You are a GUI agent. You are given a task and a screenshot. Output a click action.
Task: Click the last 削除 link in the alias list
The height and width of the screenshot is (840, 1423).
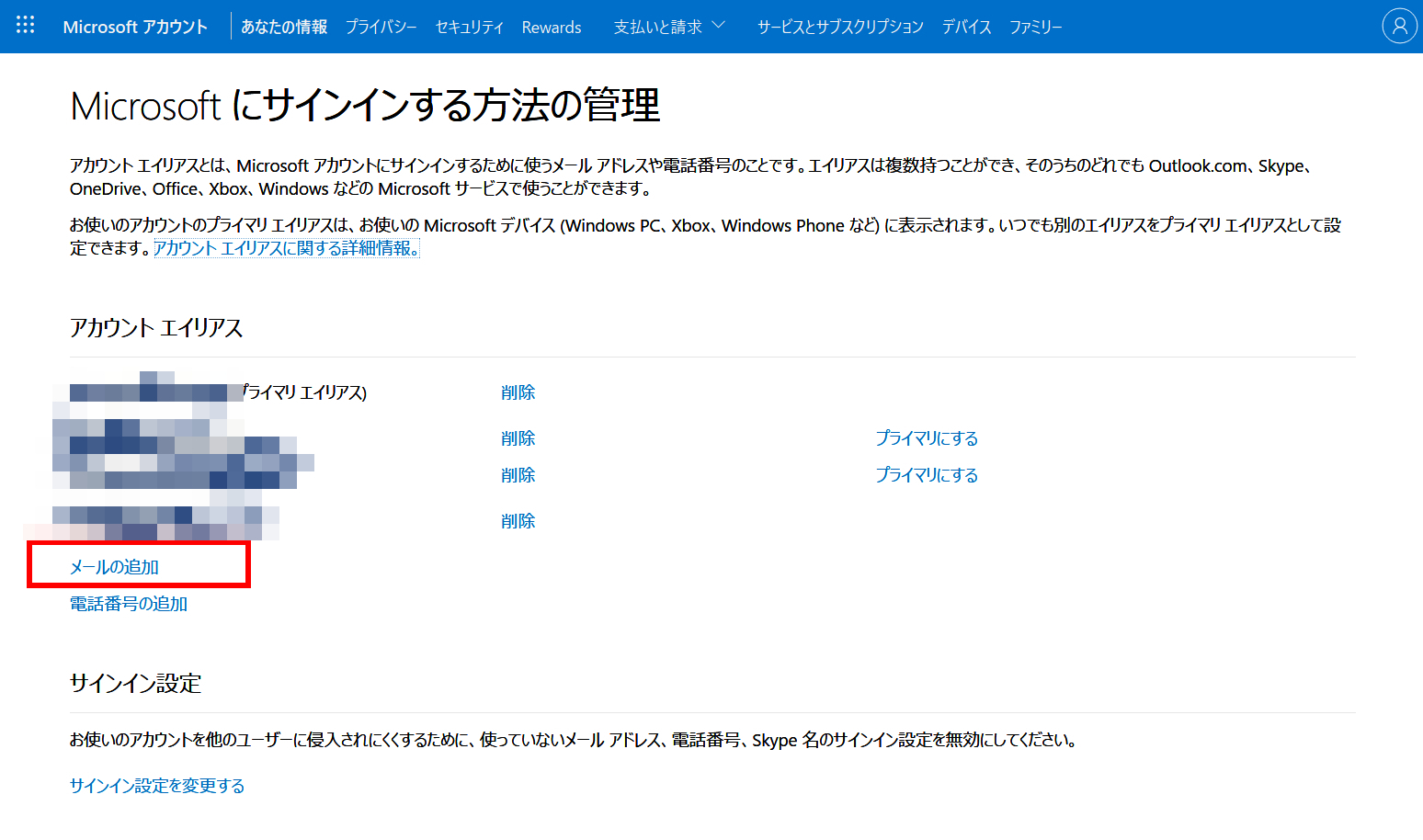[518, 521]
